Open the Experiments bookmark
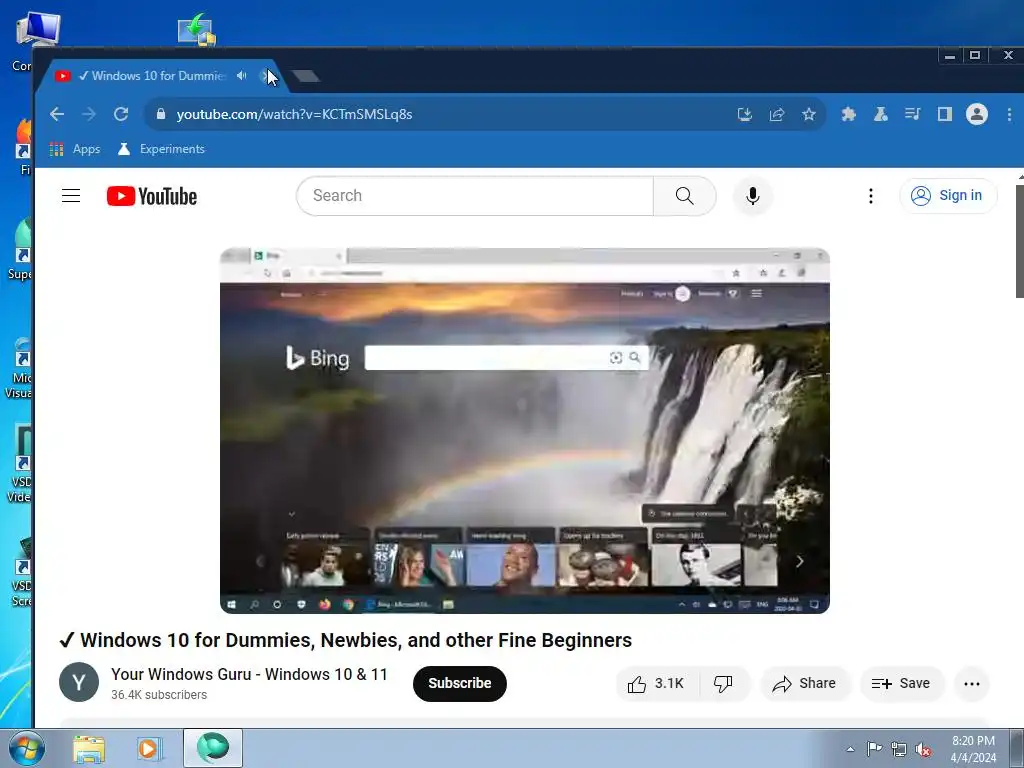This screenshot has height=768, width=1024. [x=161, y=149]
